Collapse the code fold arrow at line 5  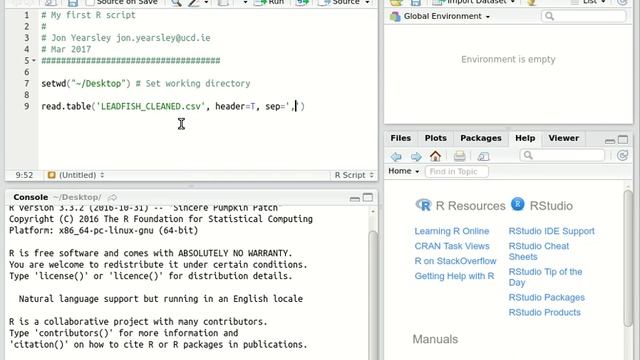34,60
